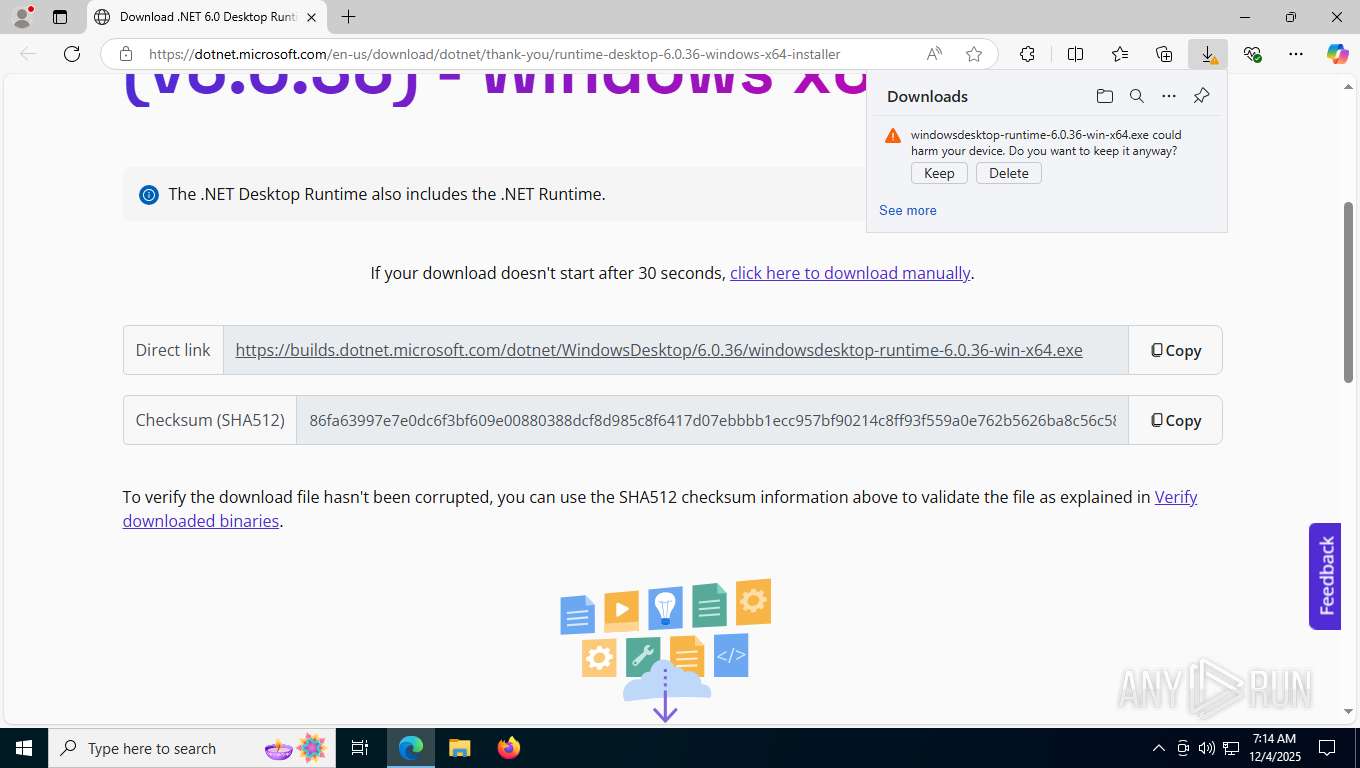Toggle Split screen icon
Viewport: 1360px width, 768px height.
pos(1075,54)
